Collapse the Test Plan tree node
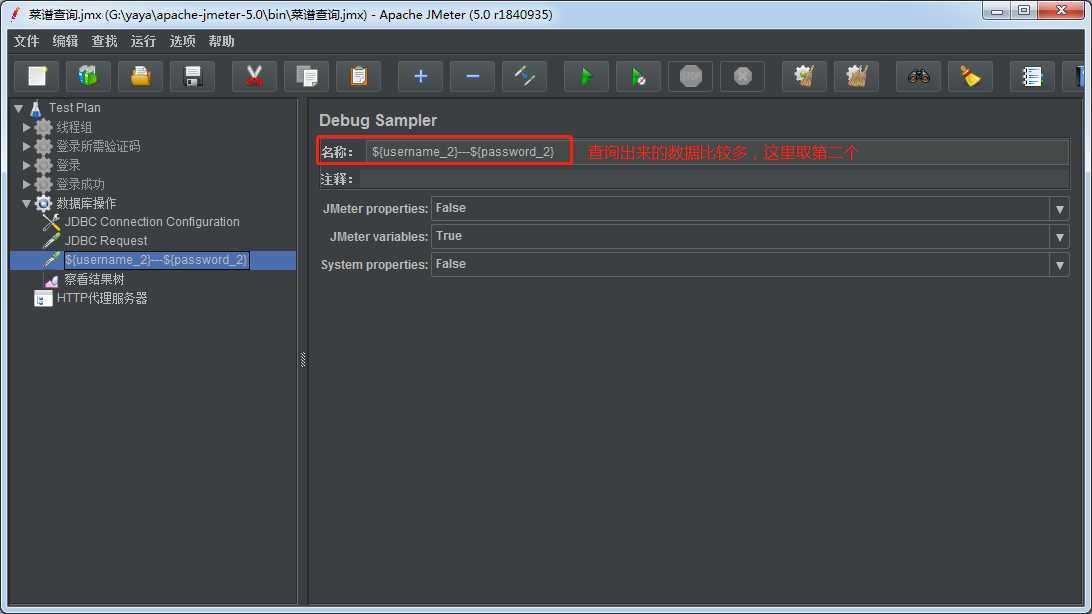The image size is (1092, 614). coord(19,109)
